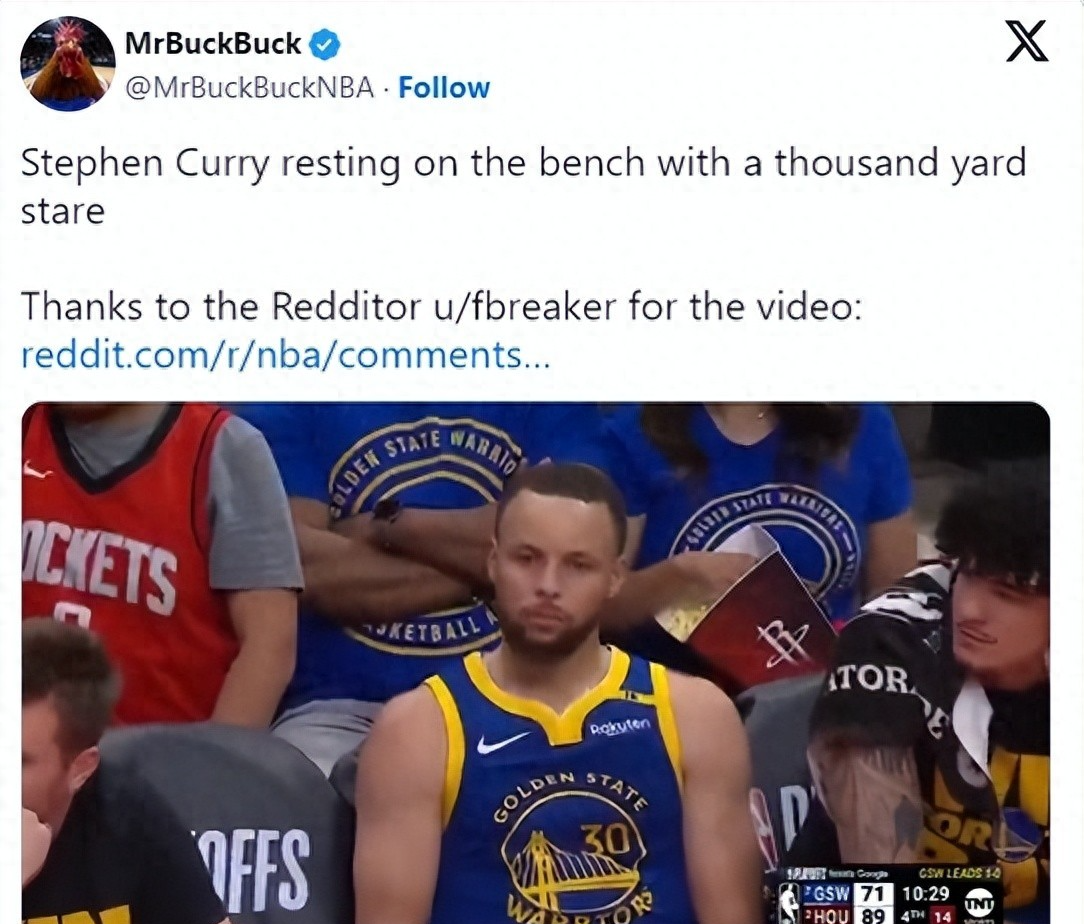Click the GSW LEADS series text

click(958, 874)
